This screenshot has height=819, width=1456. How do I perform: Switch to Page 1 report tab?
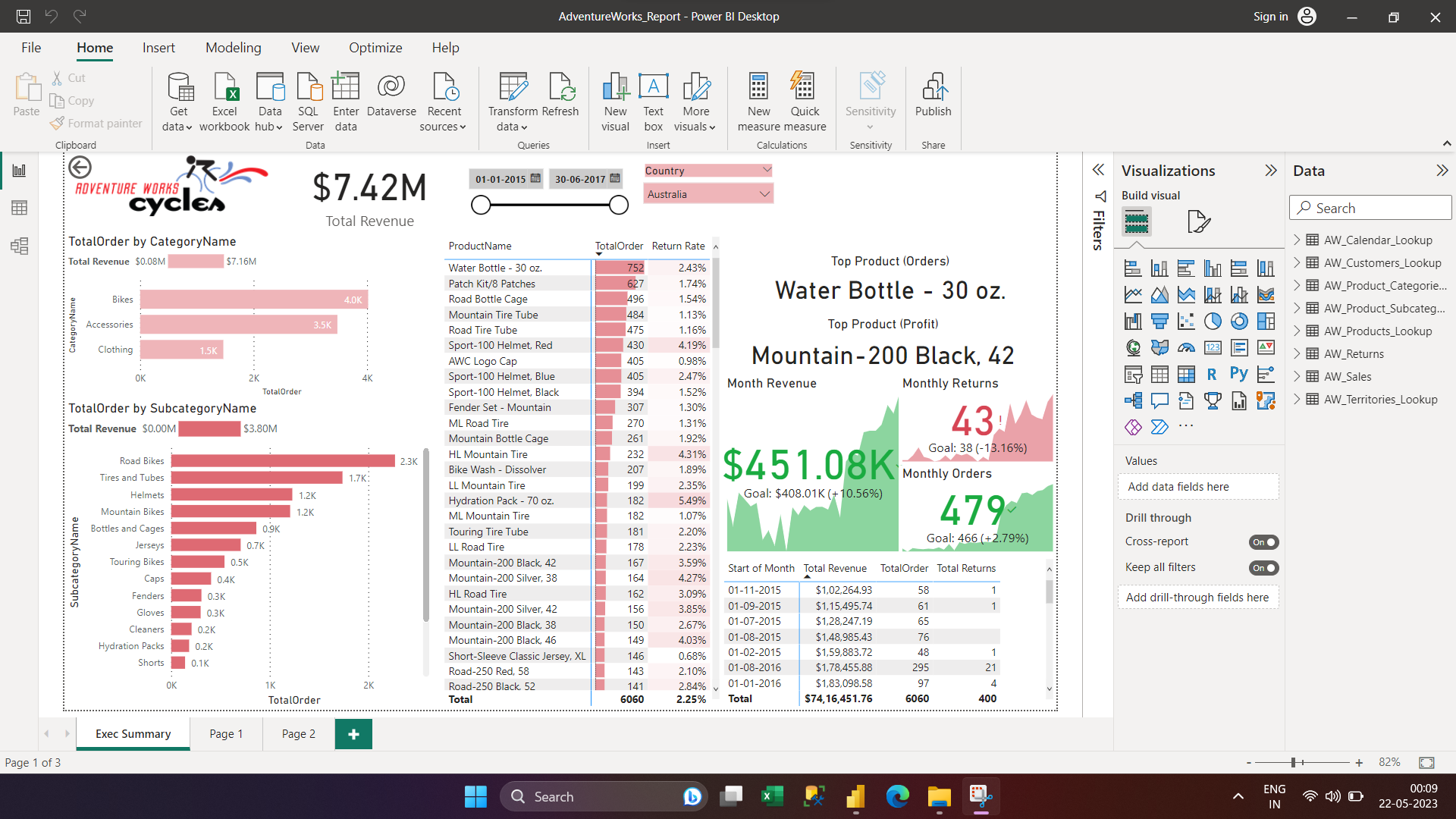(226, 734)
